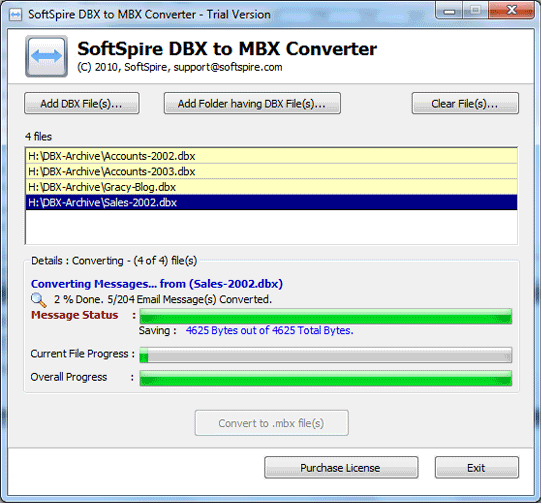Click the support@softspire.com email text
Viewport: 542px width, 504px height.
tap(228, 67)
